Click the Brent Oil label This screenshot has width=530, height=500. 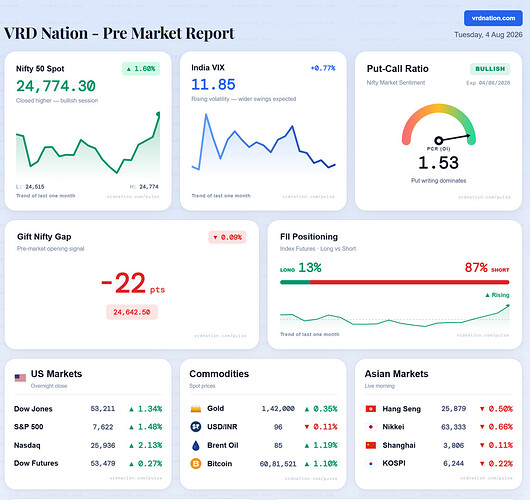[223, 446]
